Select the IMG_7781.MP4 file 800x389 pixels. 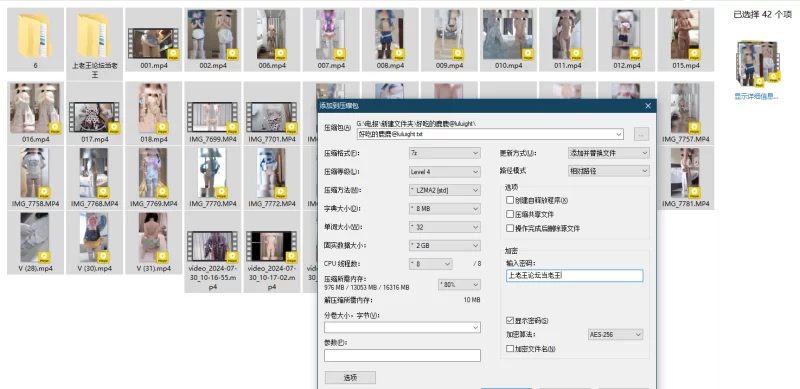[x=686, y=178]
